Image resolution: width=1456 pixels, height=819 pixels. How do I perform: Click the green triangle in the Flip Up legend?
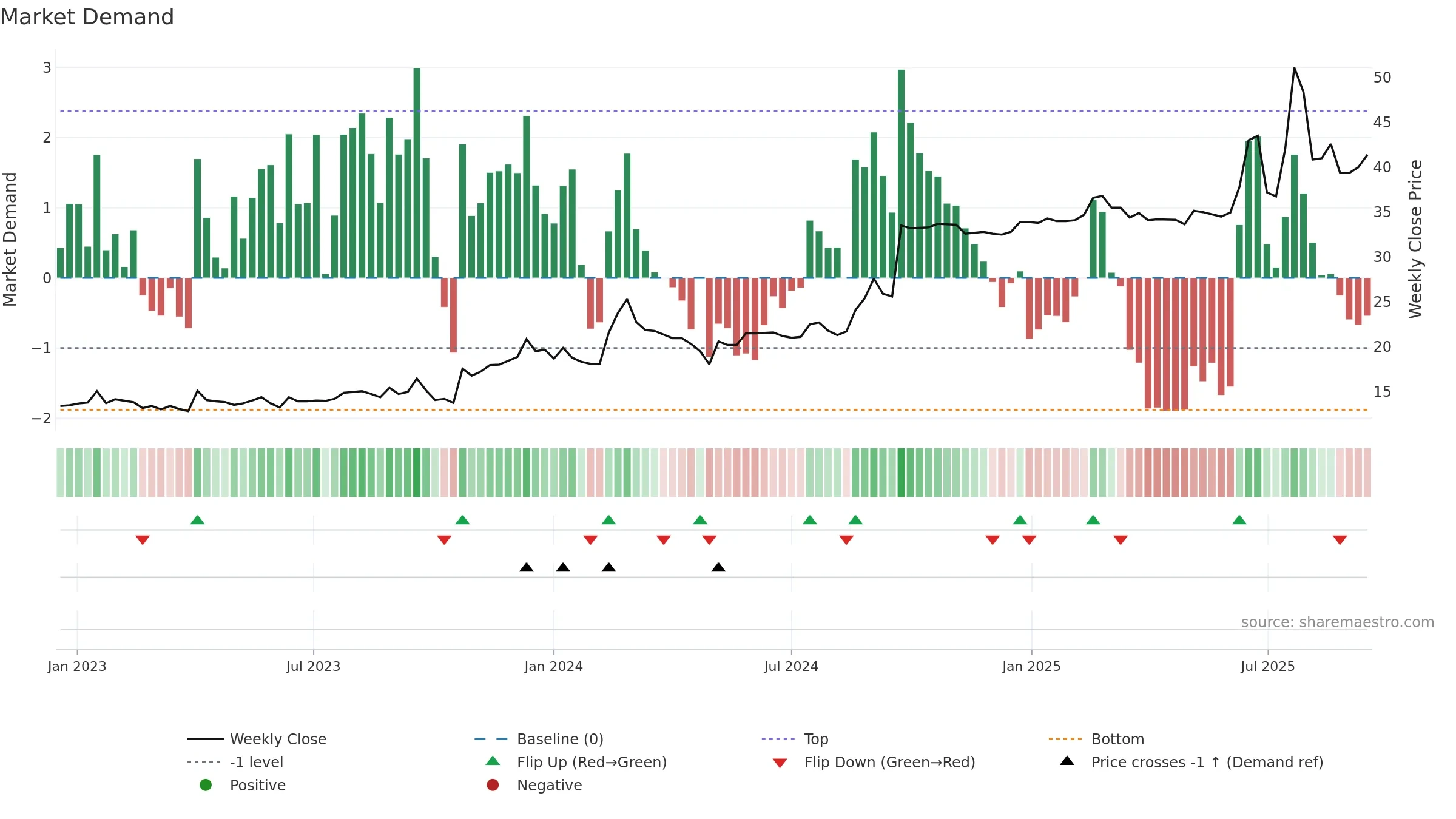click(x=493, y=761)
